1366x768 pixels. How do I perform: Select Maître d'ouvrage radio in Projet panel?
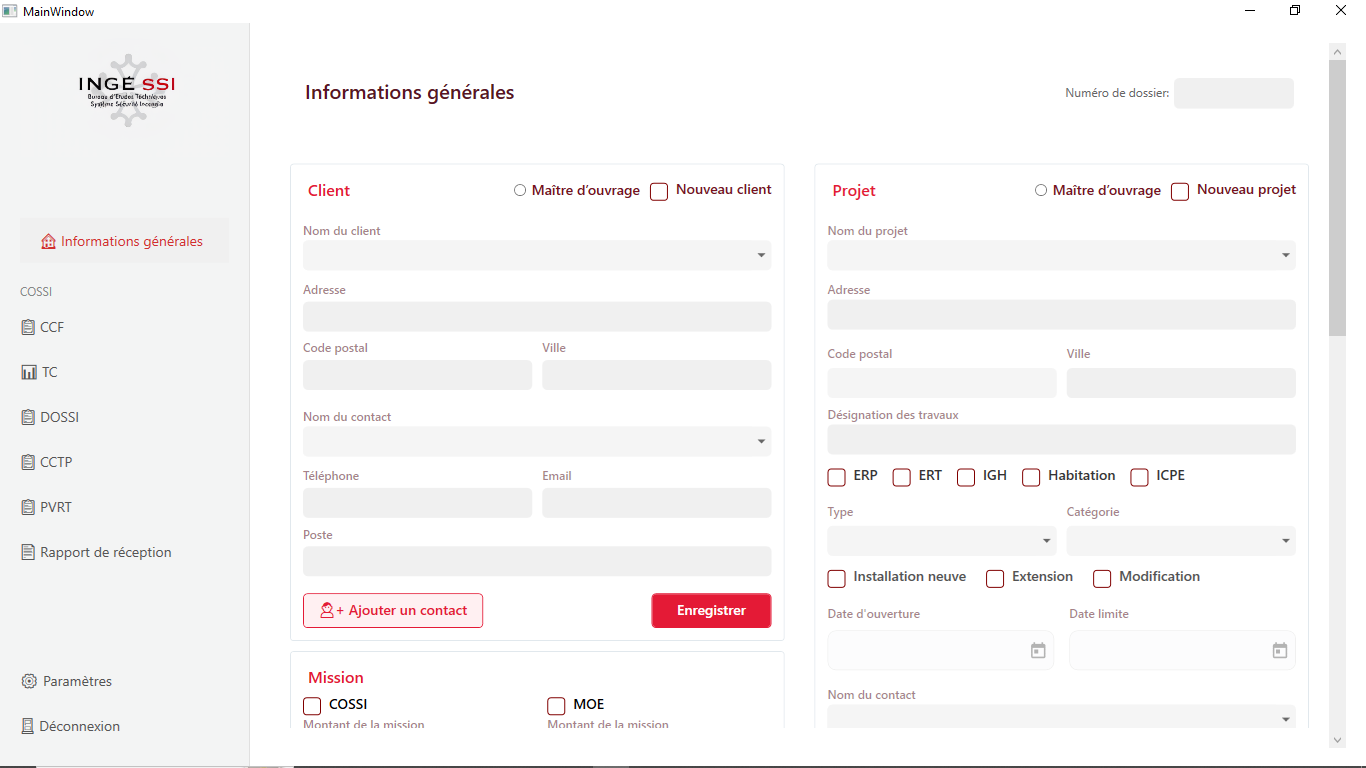click(1041, 190)
